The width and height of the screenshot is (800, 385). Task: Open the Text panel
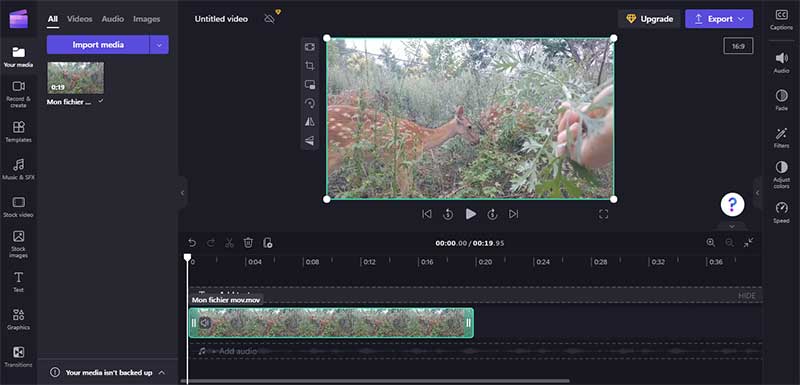coord(18,281)
